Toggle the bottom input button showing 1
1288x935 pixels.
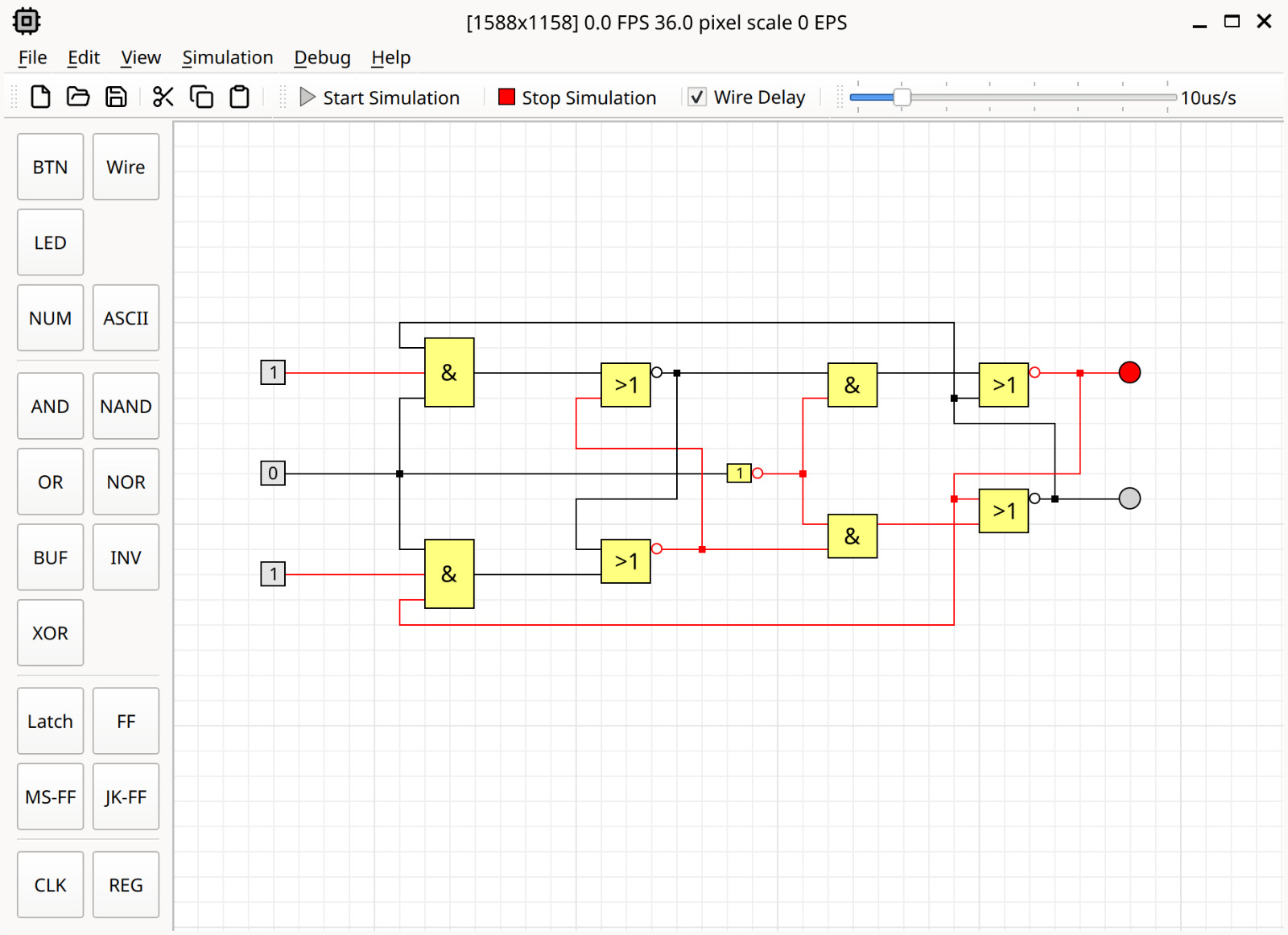(x=273, y=574)
